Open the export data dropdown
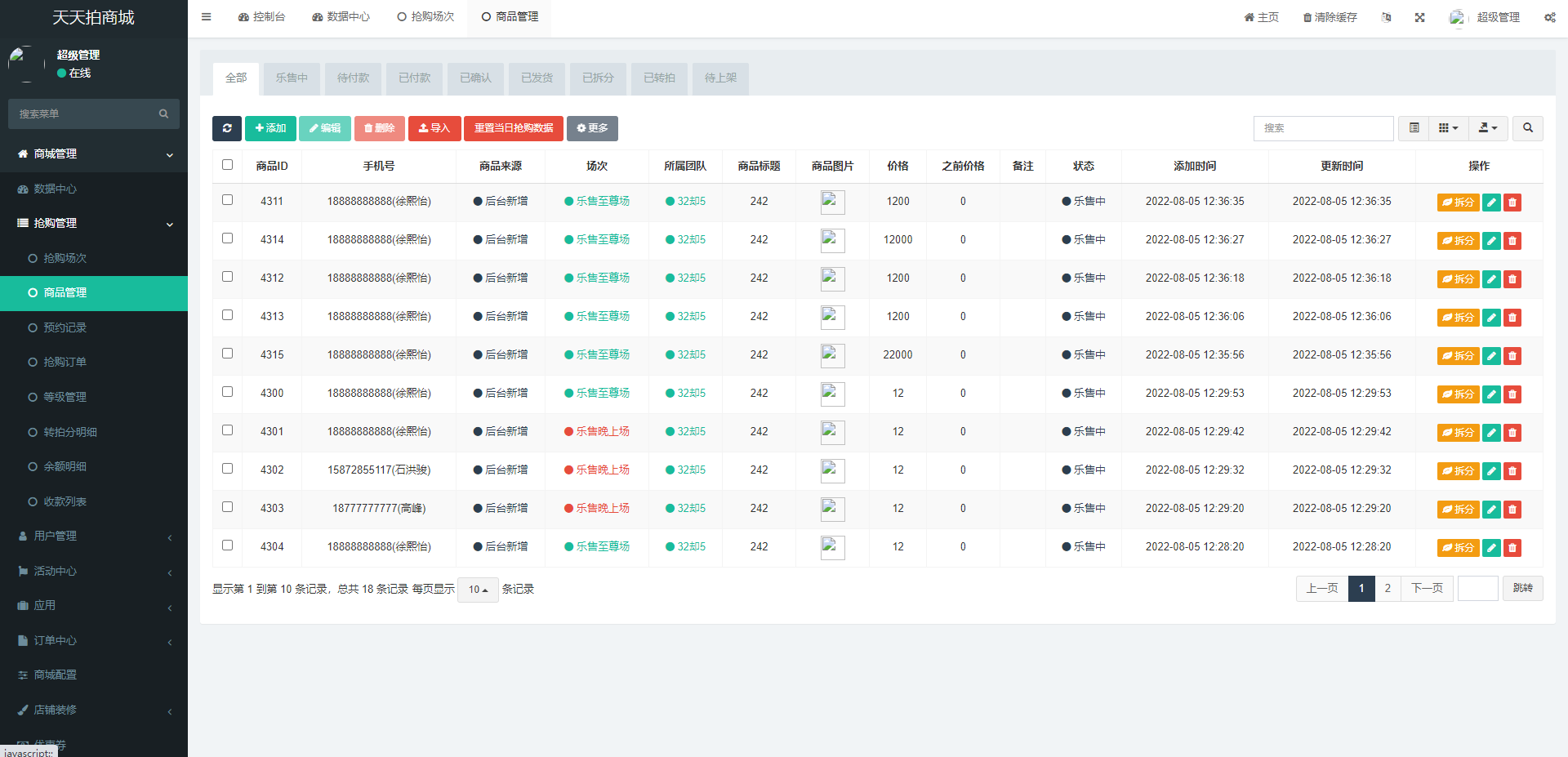1568x757 pixels. tap(1488, 128)
